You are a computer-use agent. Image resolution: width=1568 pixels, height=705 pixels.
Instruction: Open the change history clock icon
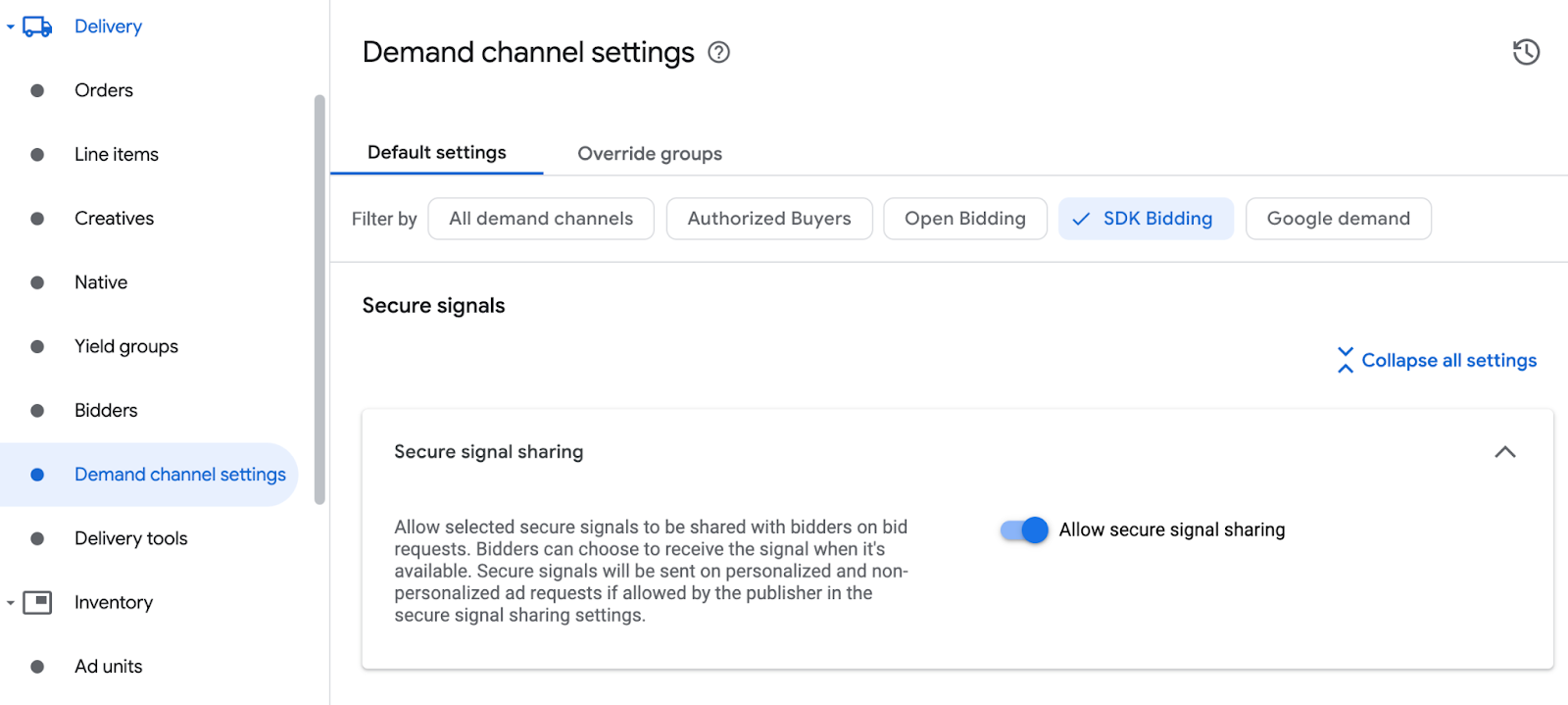(1526, 52)
